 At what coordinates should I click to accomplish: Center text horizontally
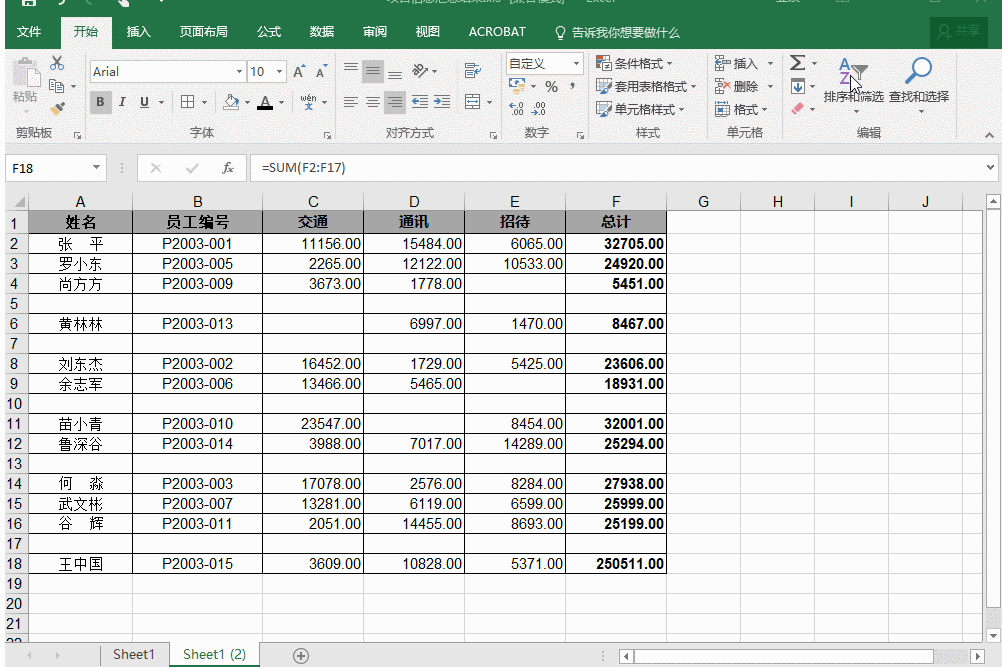click(373, 102)
